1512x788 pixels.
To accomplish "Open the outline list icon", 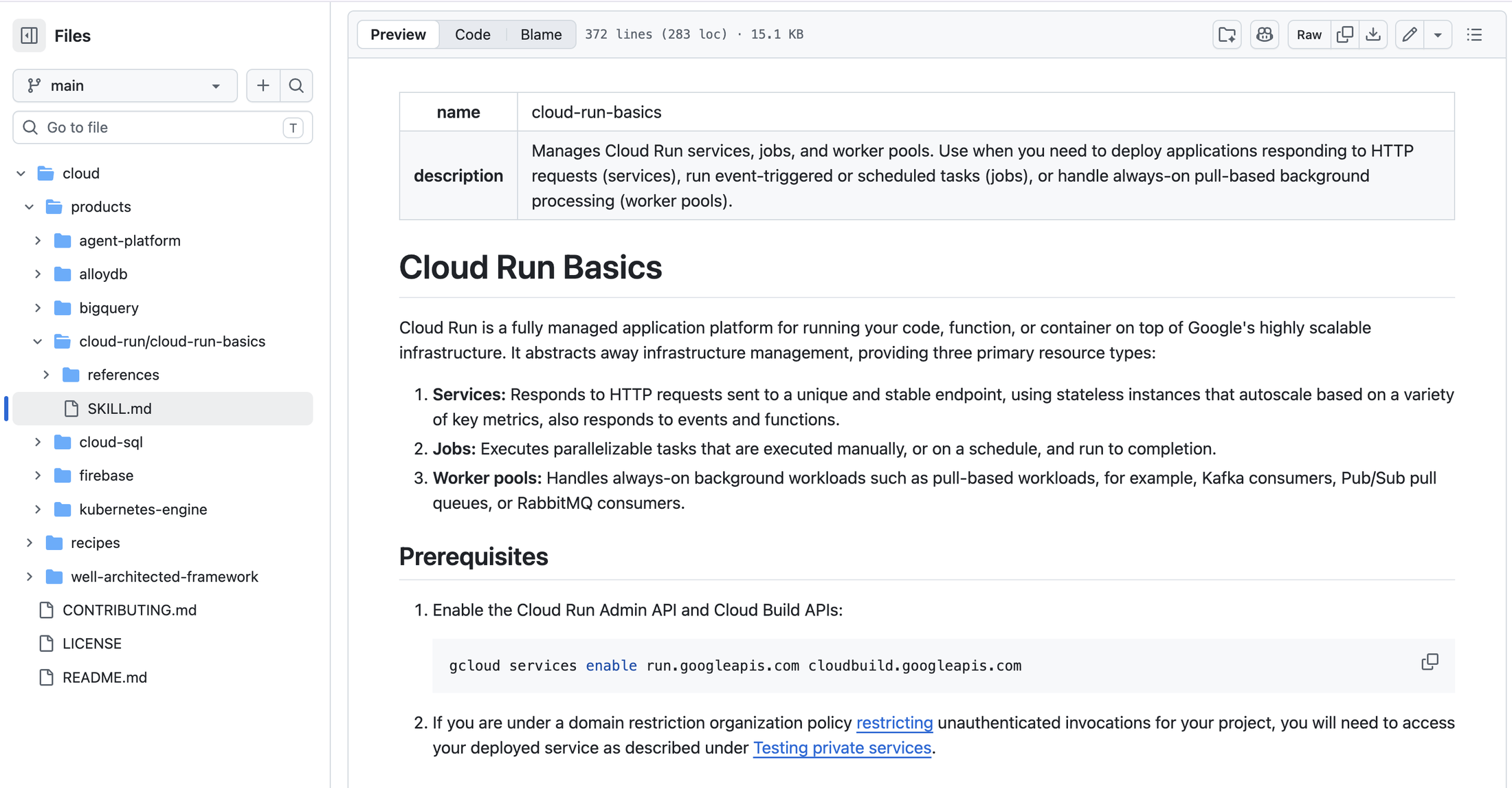I will point(1474,34).
